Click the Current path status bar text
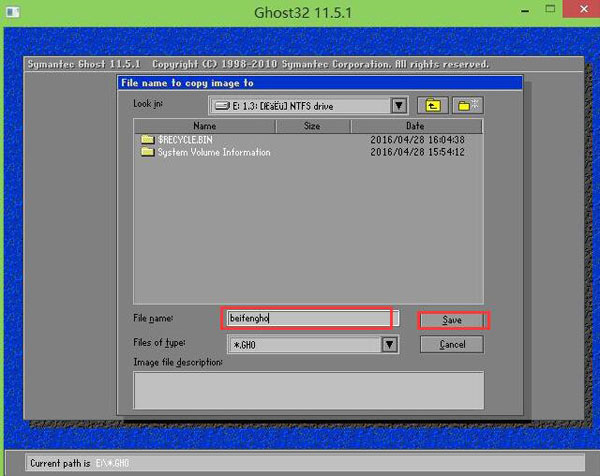The image size is (600, 476). 80,463
